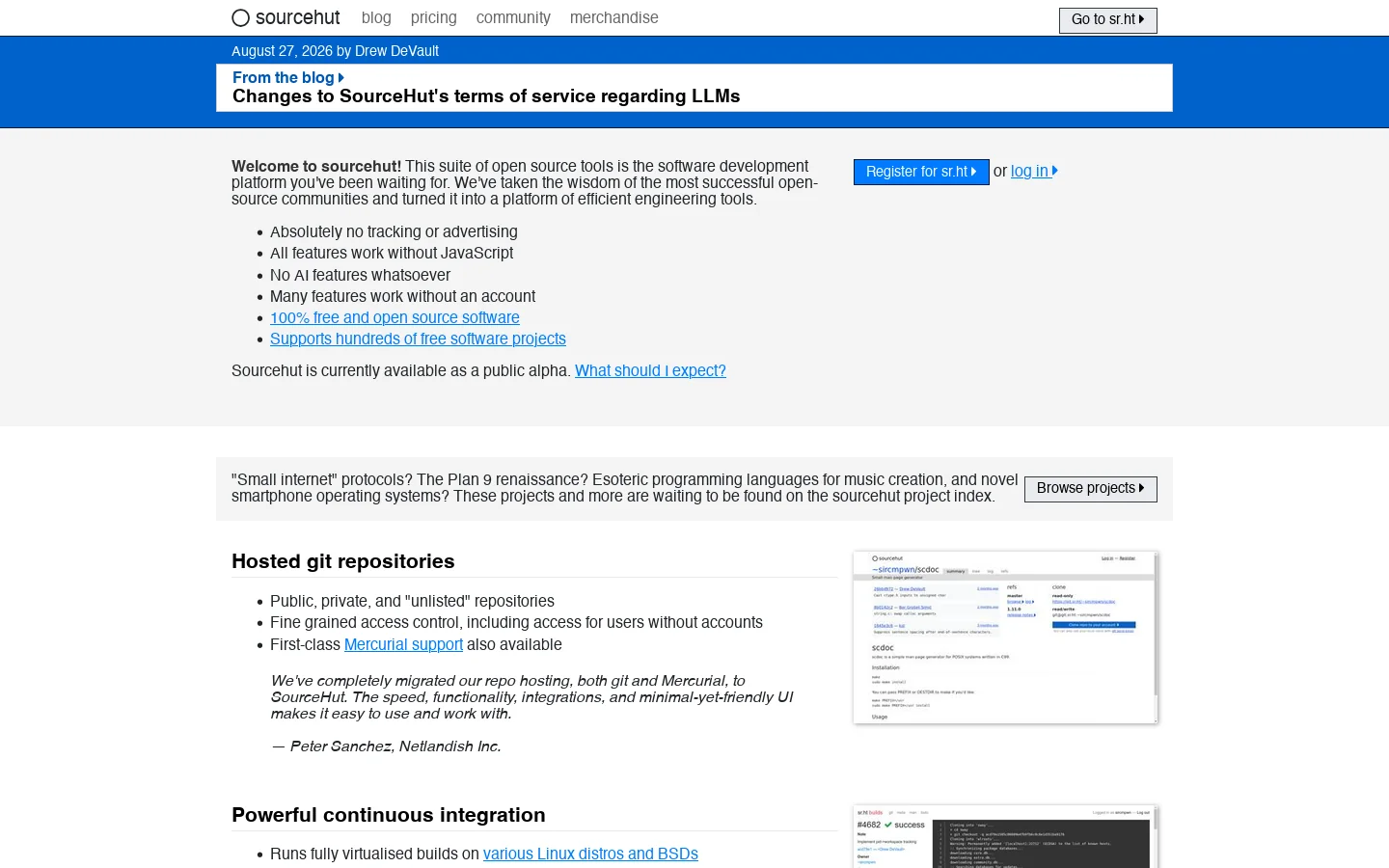Click the What should I expect? link
This screenshot has height=868, width=1389.
(650, 370)
